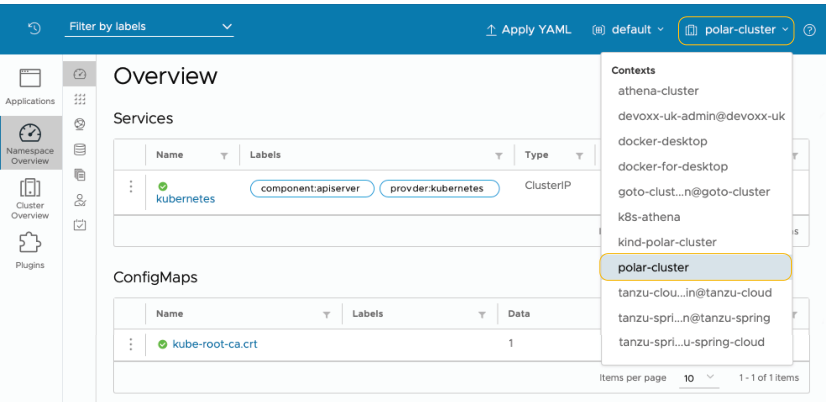Open the default namespace dropdown
This screenshot has height=406, width=830.
[x=627, y=30]
